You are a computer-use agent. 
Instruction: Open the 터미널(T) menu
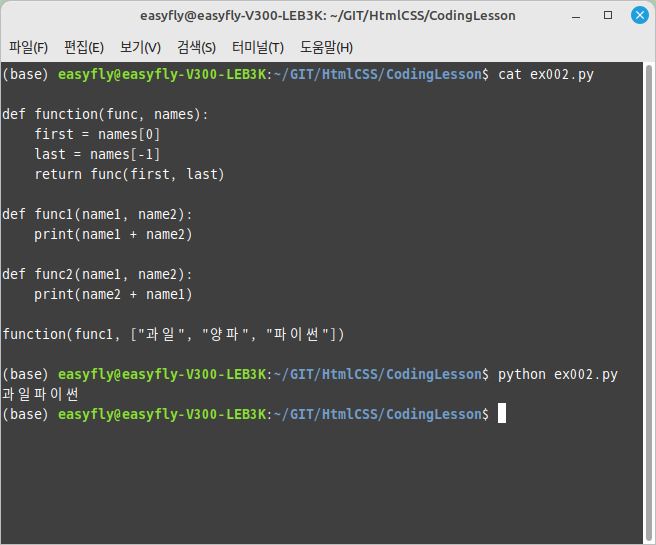tap(258, 47)
